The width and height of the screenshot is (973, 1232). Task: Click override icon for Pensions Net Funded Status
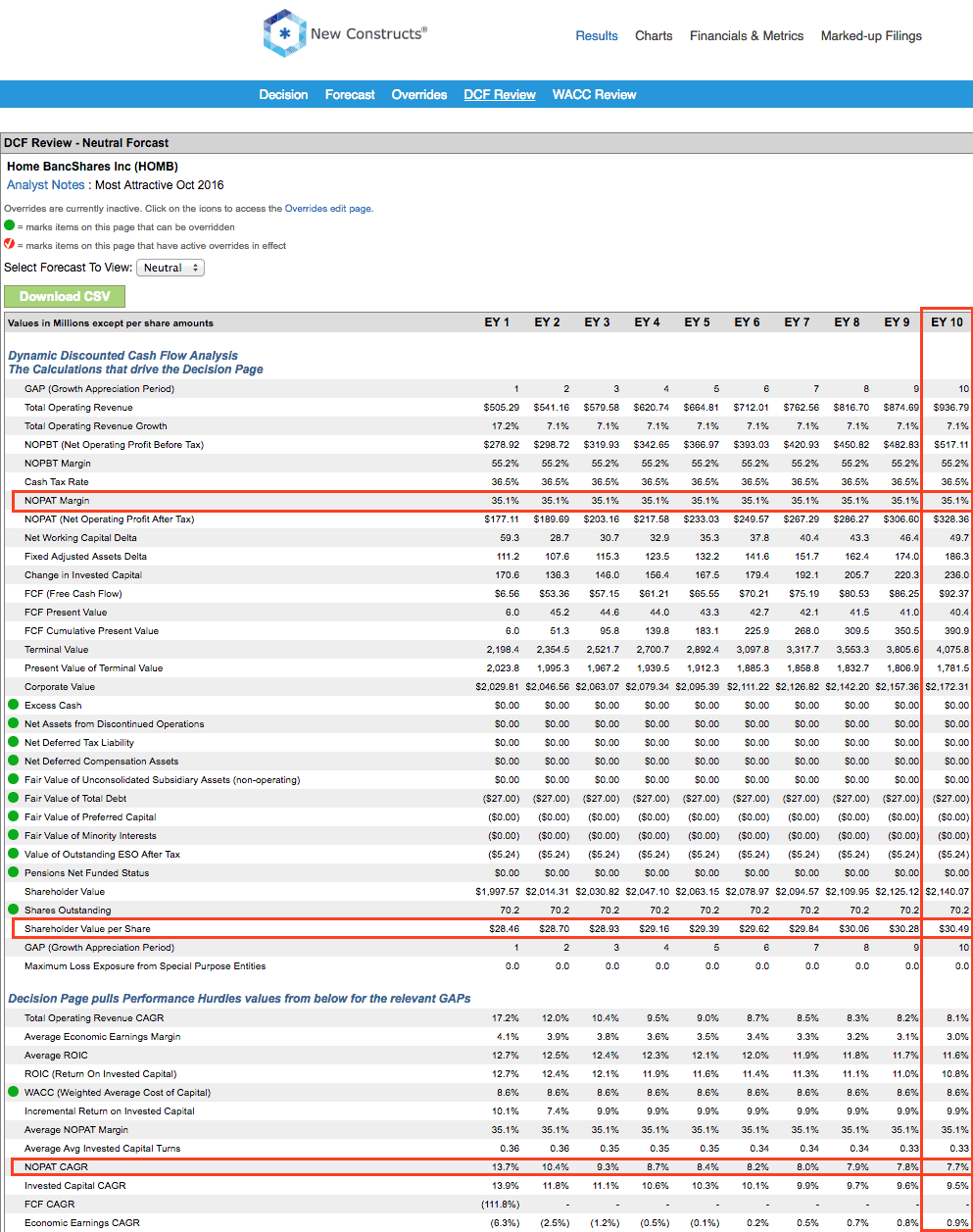click(14, 872)
